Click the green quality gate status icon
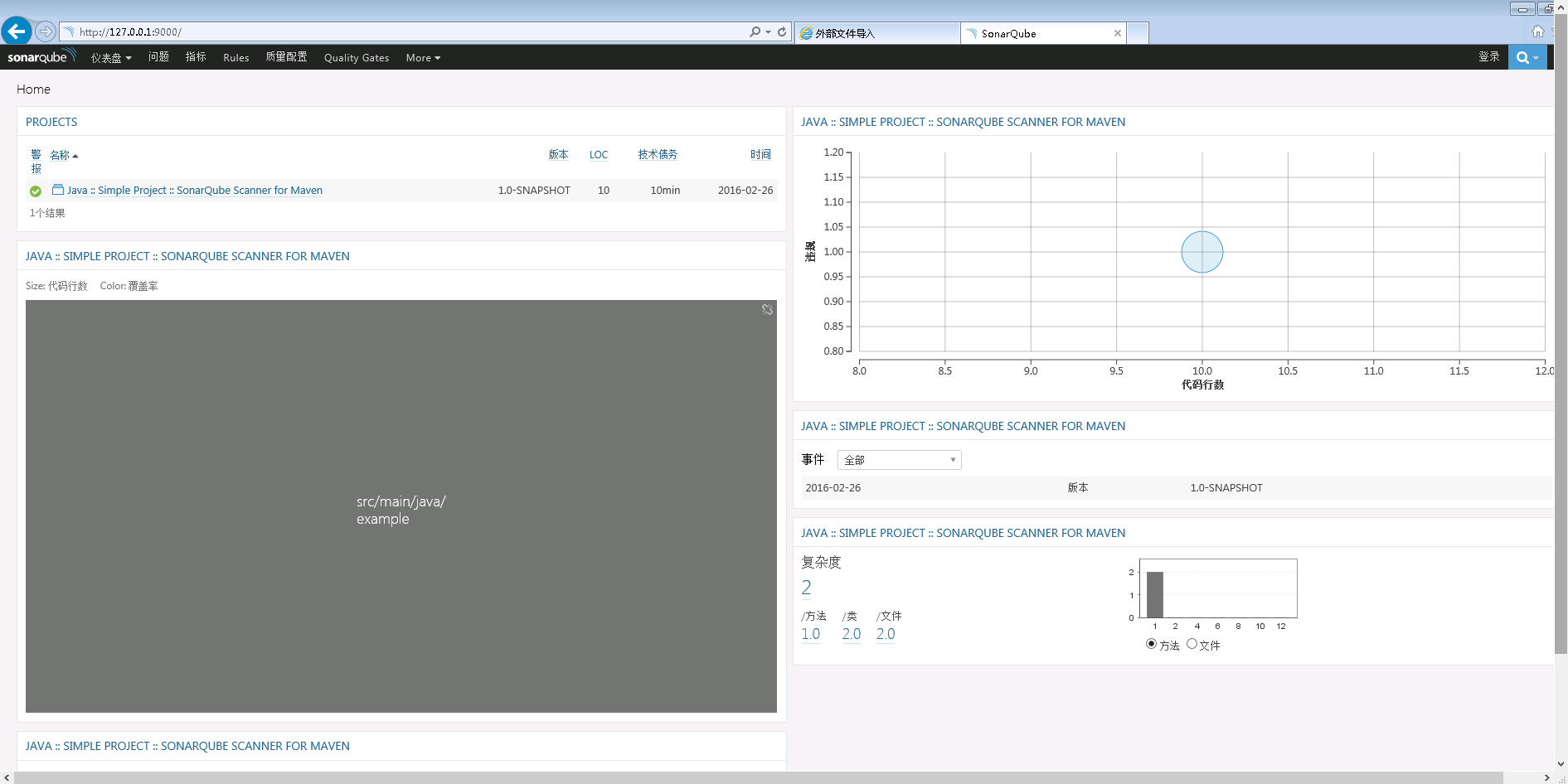The height and width of the screenshot is (784, 1568). 36,191
